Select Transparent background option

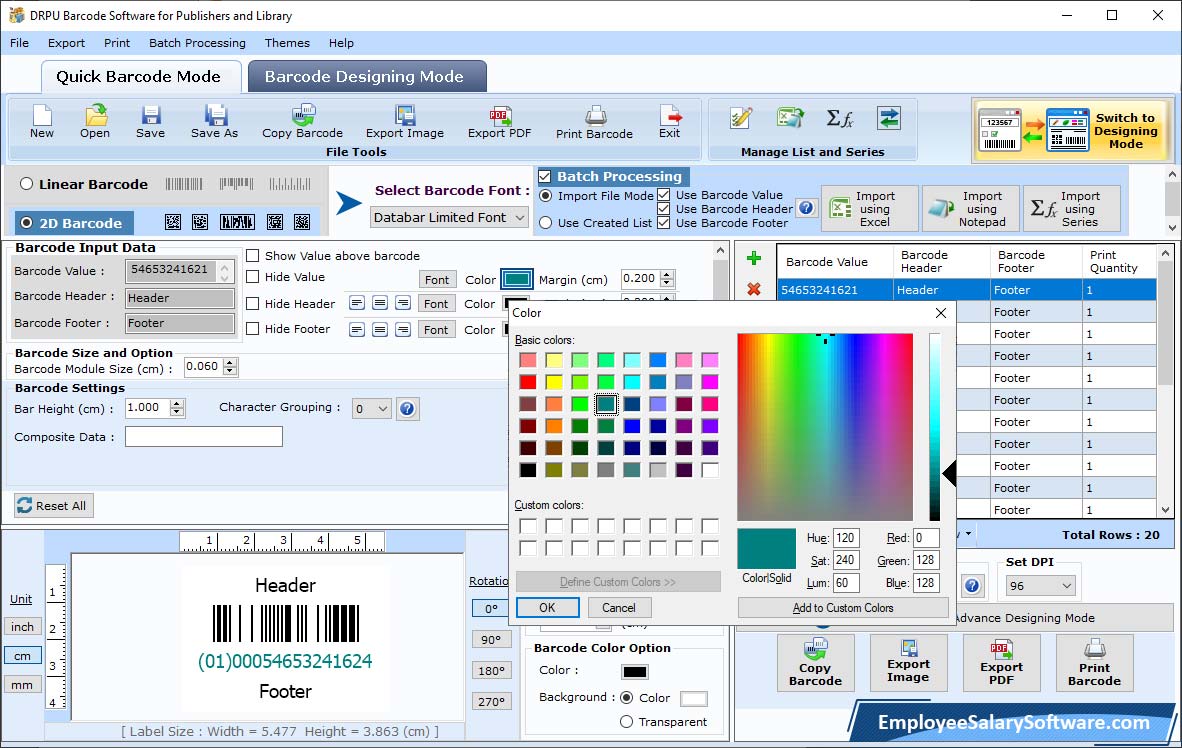tap(626, 722)
